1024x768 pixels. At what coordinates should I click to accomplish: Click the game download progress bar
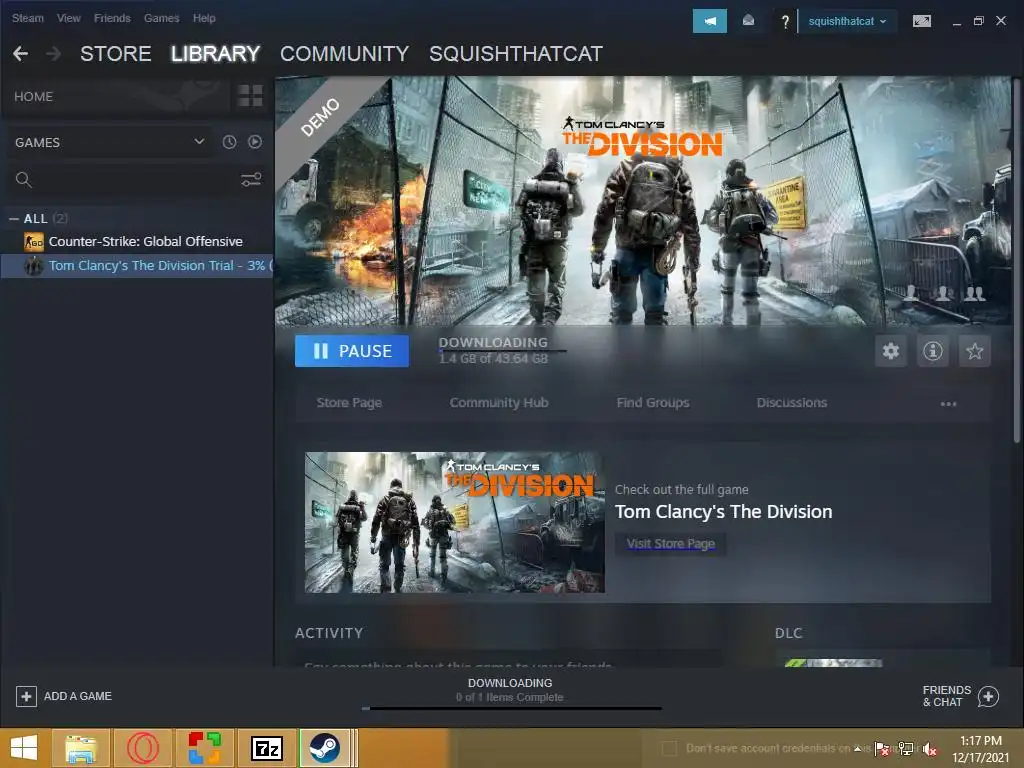point(502,351)
